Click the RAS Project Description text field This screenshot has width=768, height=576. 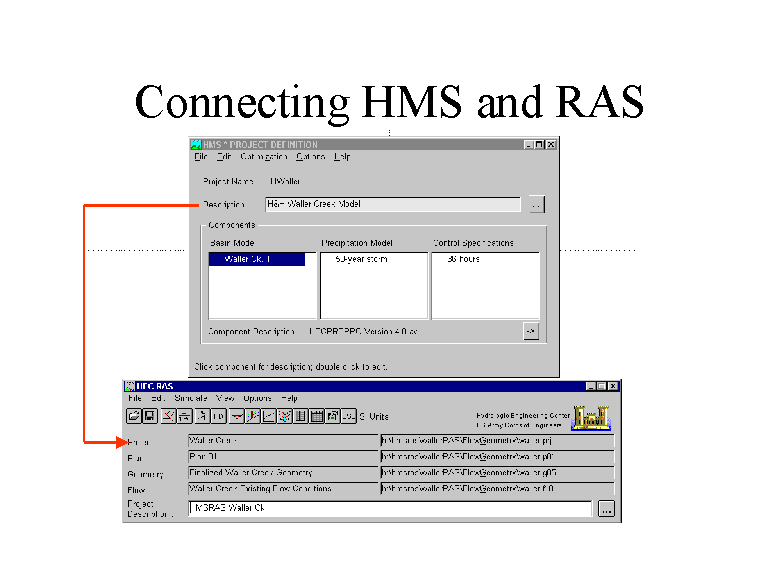coord(390,509)
